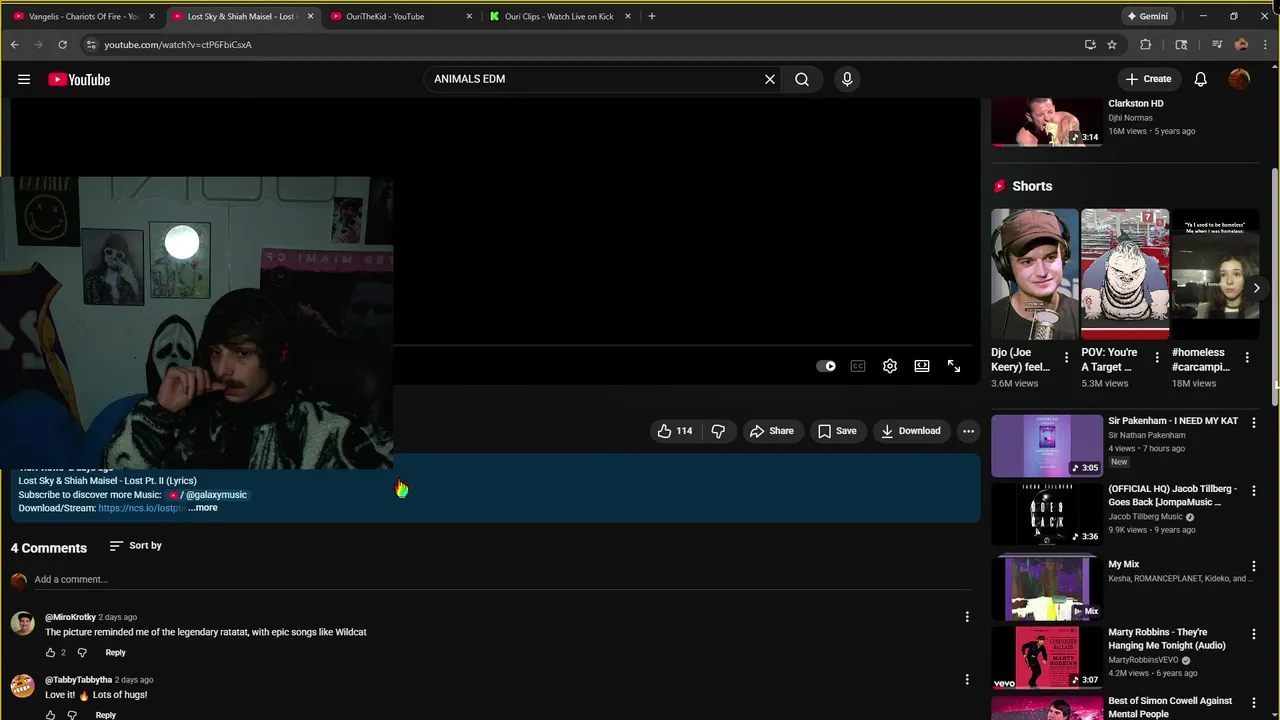Clear the search box text
The height and width of the screenshot is (720, 1280).
click(x=770, y=79)
